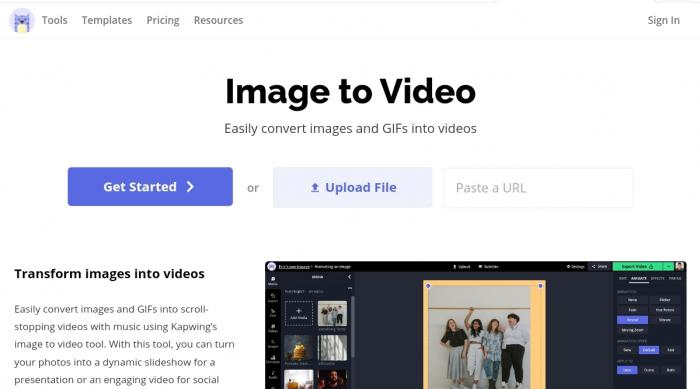700x389 pixels.
Task: Click the Kapwing cat logo
Action: (22, 21)
